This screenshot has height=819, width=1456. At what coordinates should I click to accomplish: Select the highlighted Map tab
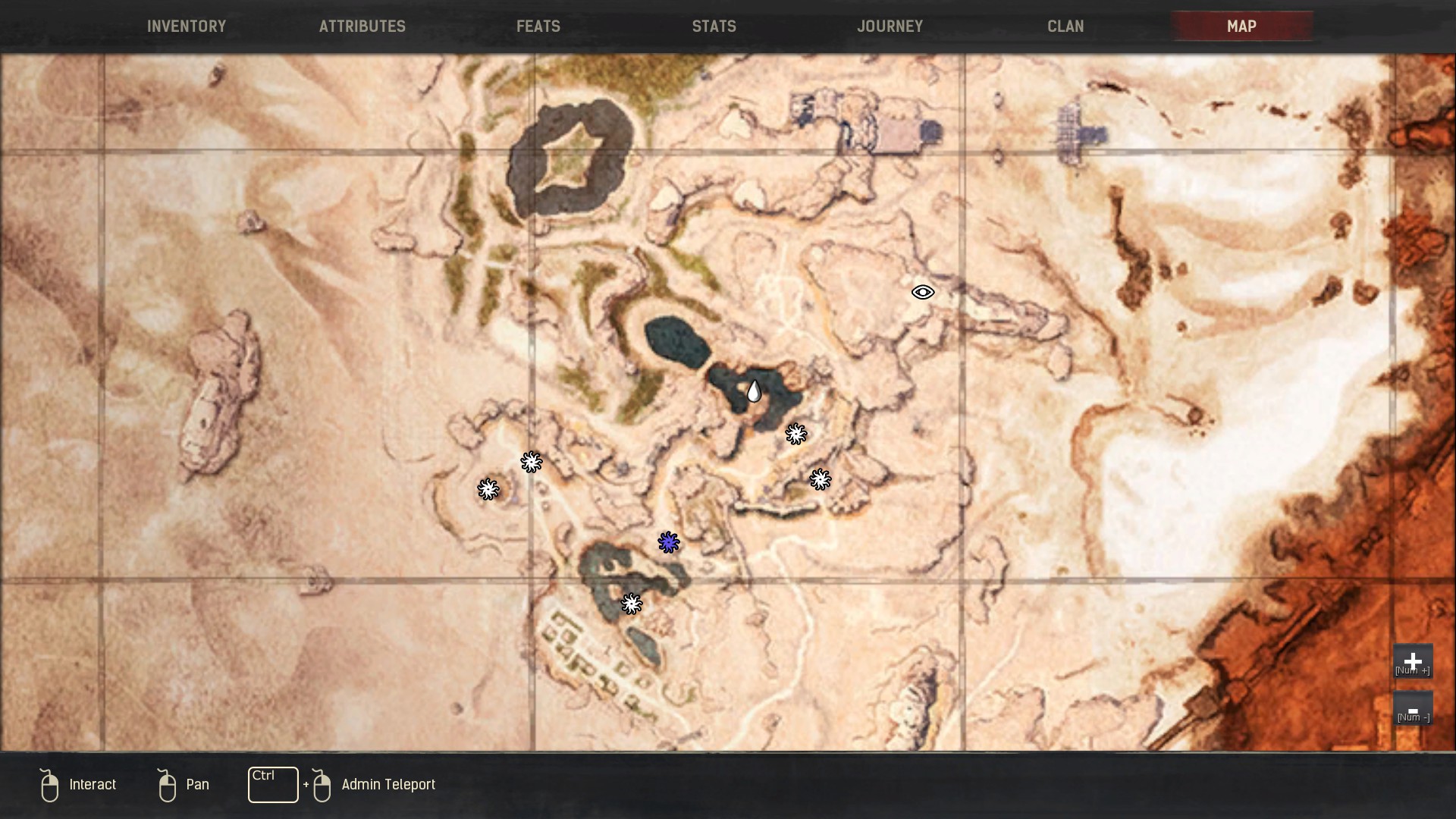point(1241,27)
